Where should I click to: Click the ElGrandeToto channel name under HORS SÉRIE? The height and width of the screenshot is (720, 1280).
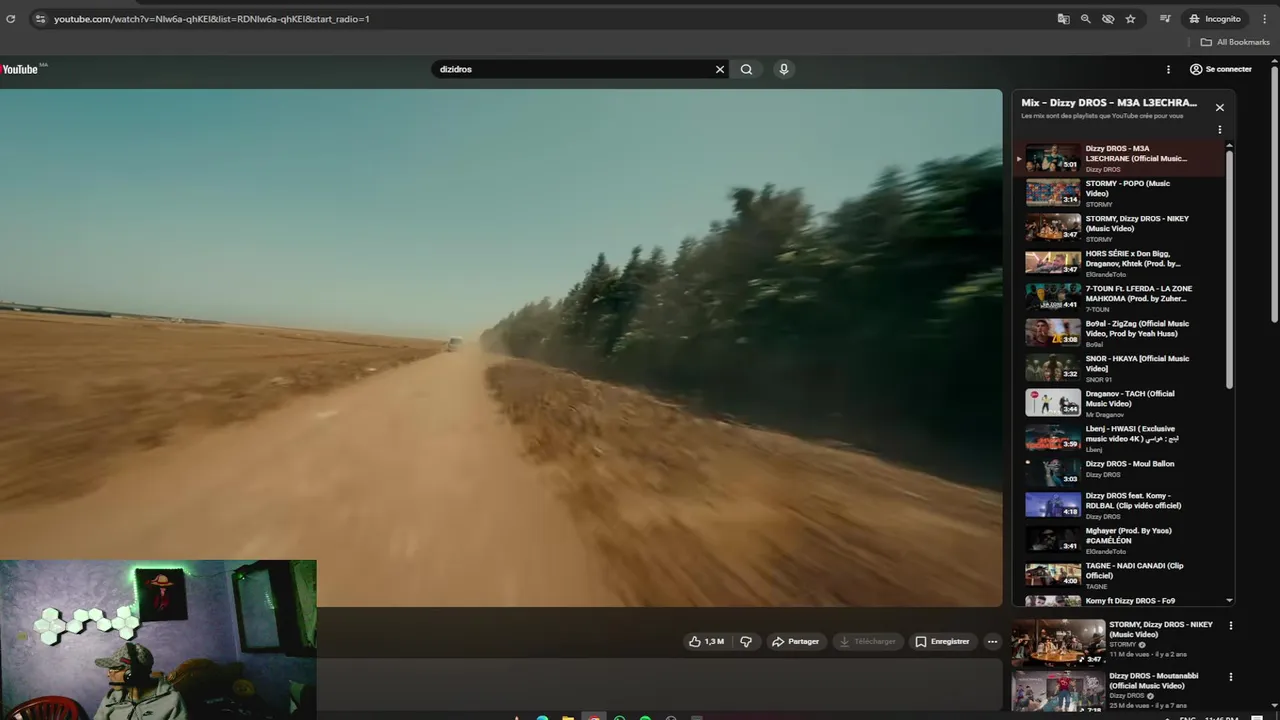coord(1106,274)
